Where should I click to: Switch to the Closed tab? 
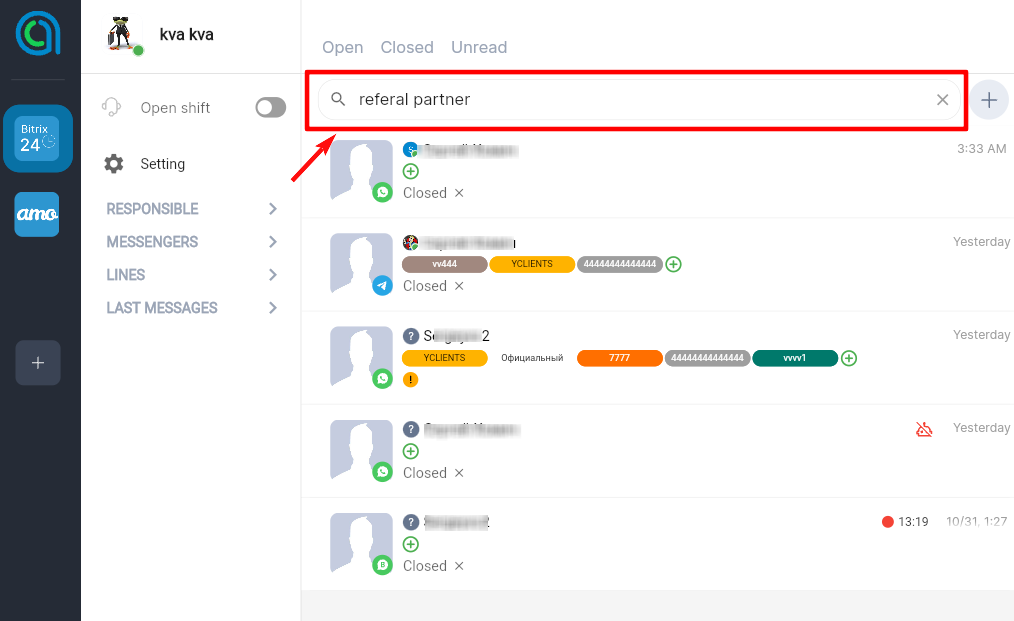(x=407, y=47)
